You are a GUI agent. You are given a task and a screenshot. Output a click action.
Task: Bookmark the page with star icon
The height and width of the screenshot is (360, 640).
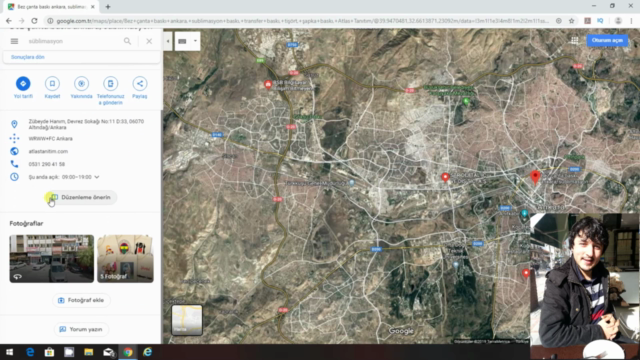coord(571,21)
